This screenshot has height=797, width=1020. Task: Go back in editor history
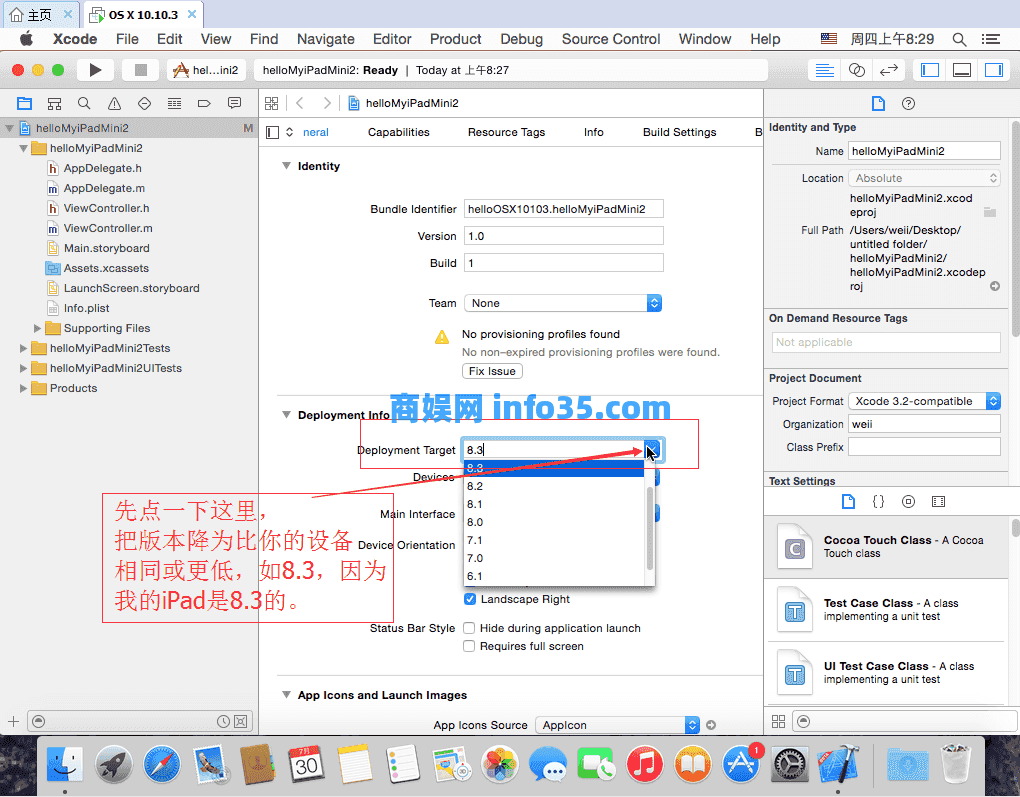pos(300,103)
